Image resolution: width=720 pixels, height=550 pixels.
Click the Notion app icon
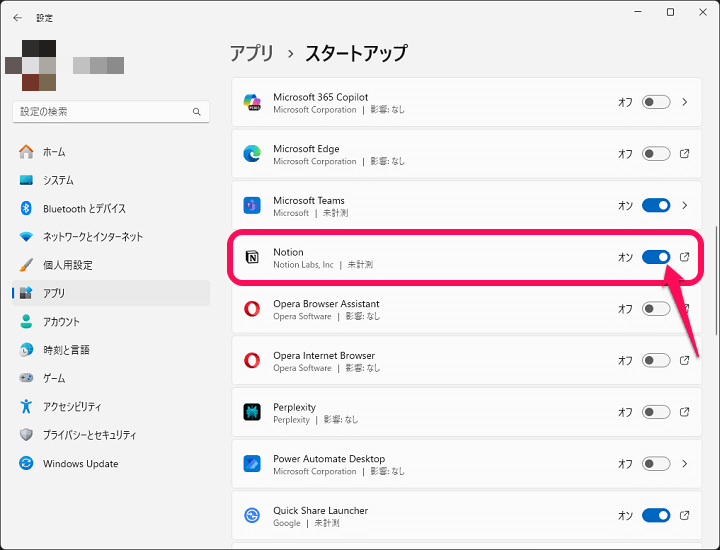(252, 257)
